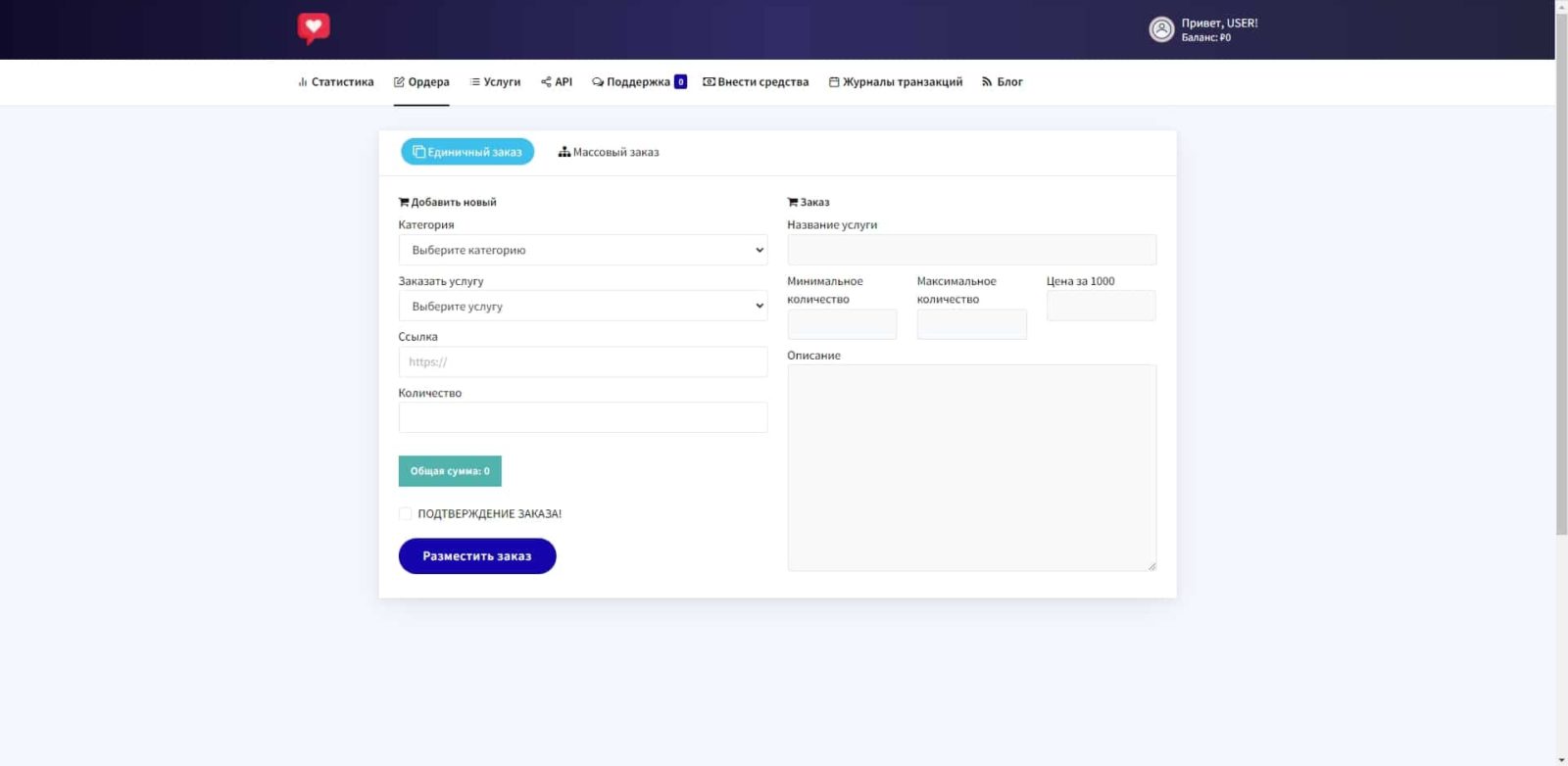Click the Цена за 1000 field
The width and height of the screenshot is (1568, 766).
[1102, 306]
